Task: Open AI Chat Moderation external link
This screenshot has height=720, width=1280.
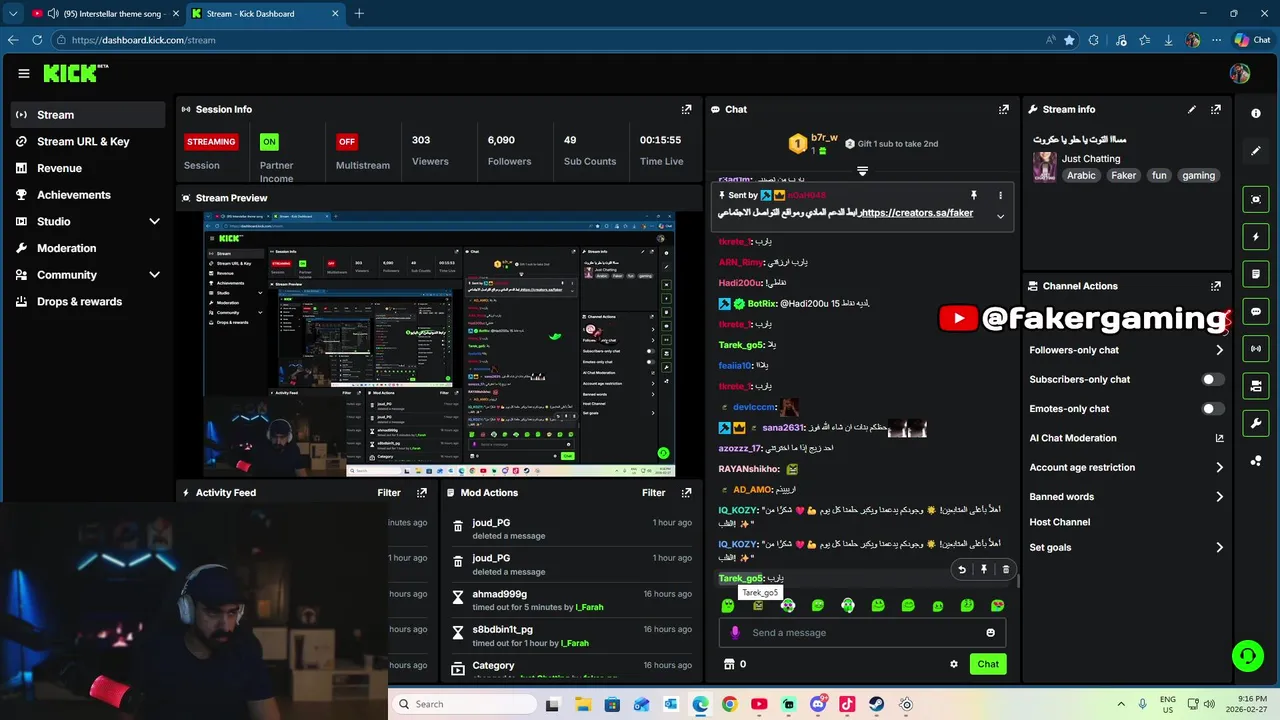Action: 1219,438
